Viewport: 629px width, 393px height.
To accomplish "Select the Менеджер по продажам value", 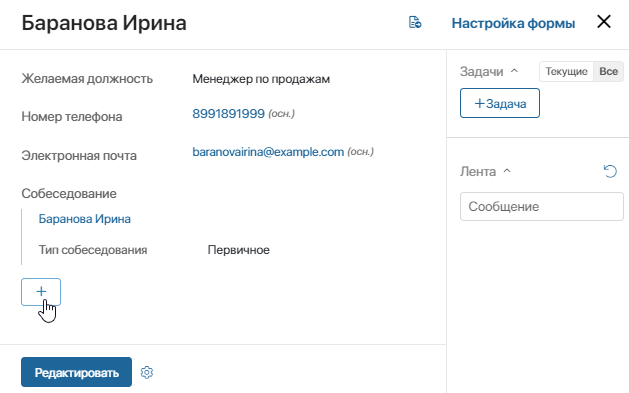I will (261, 79).
